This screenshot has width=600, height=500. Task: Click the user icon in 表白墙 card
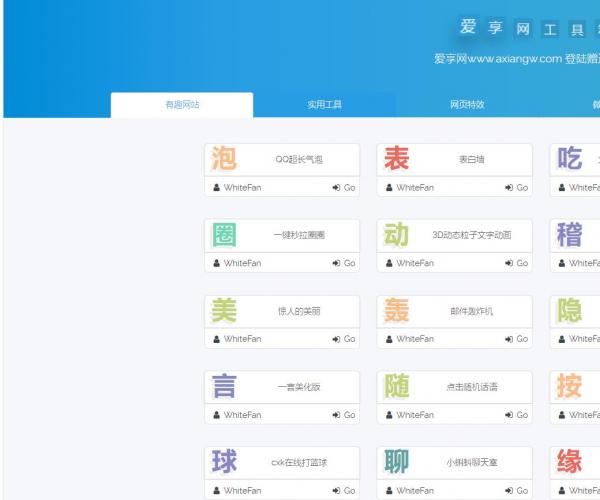[389, 187]
